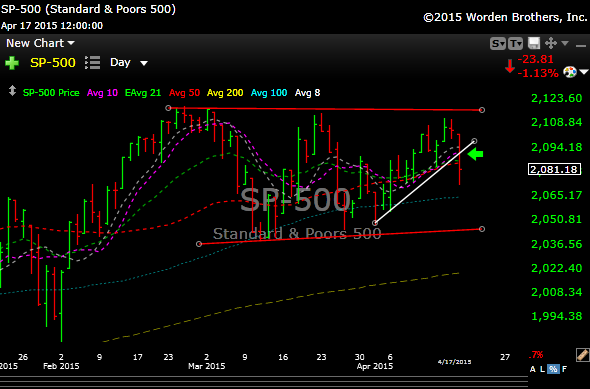
Task: Select the Avg 200 indicator label
Action: [x=225, y=93]
